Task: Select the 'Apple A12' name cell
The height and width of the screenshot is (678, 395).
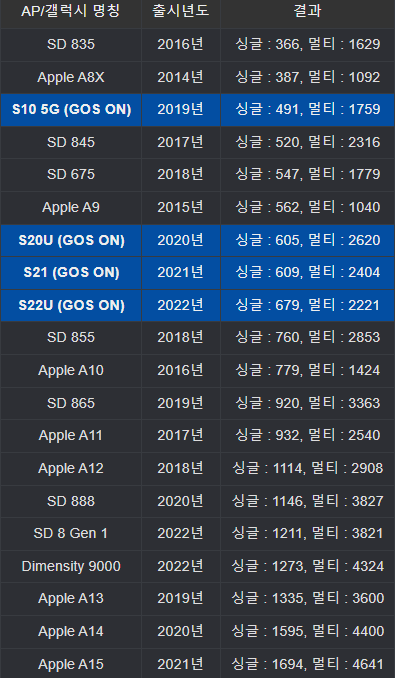Action: click(71, 468)
